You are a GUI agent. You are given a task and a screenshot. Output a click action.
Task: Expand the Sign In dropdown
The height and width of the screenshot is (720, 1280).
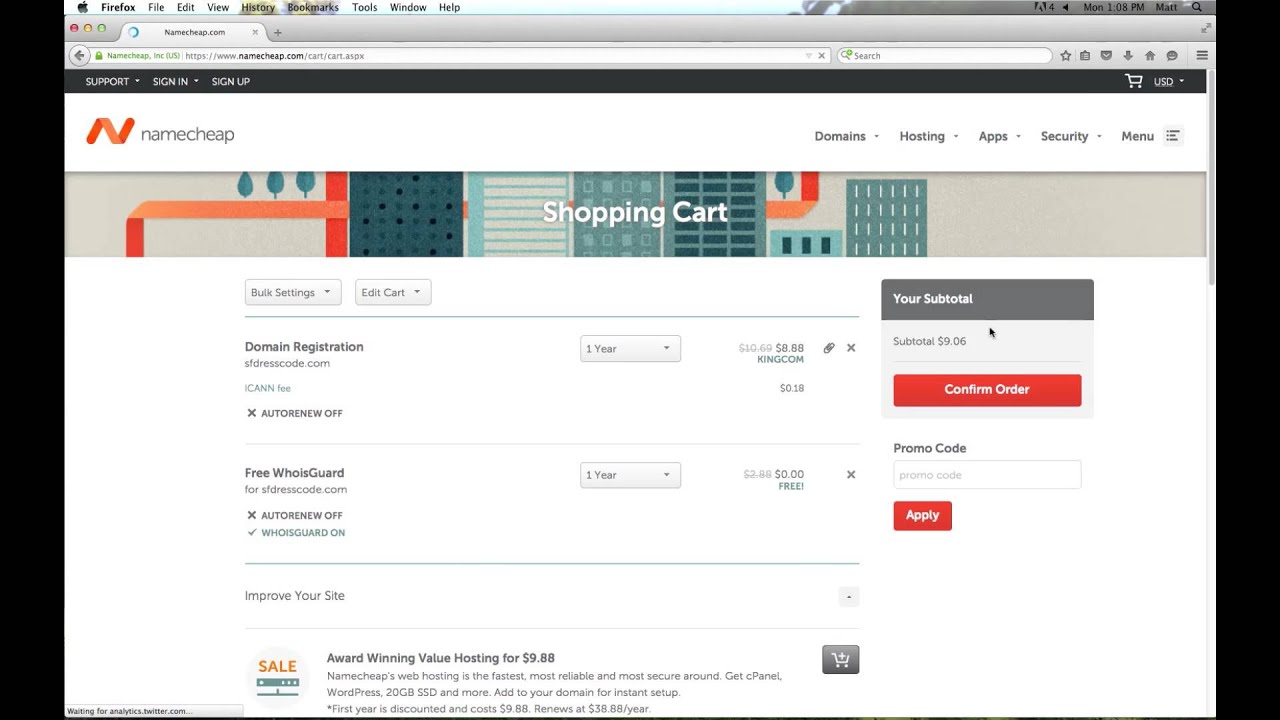175,82
